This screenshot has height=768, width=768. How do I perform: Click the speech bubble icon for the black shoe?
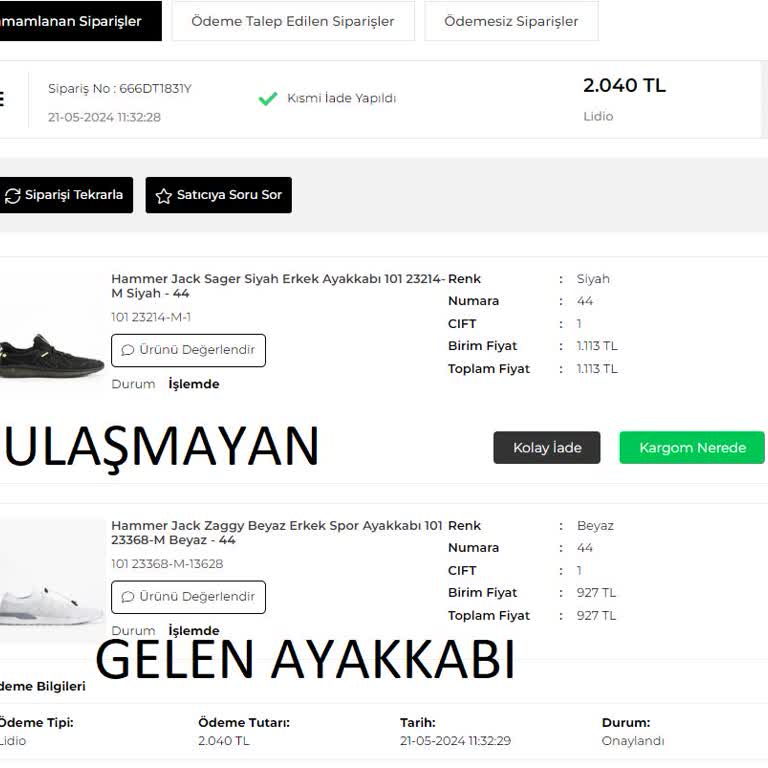tap(128, 350)
